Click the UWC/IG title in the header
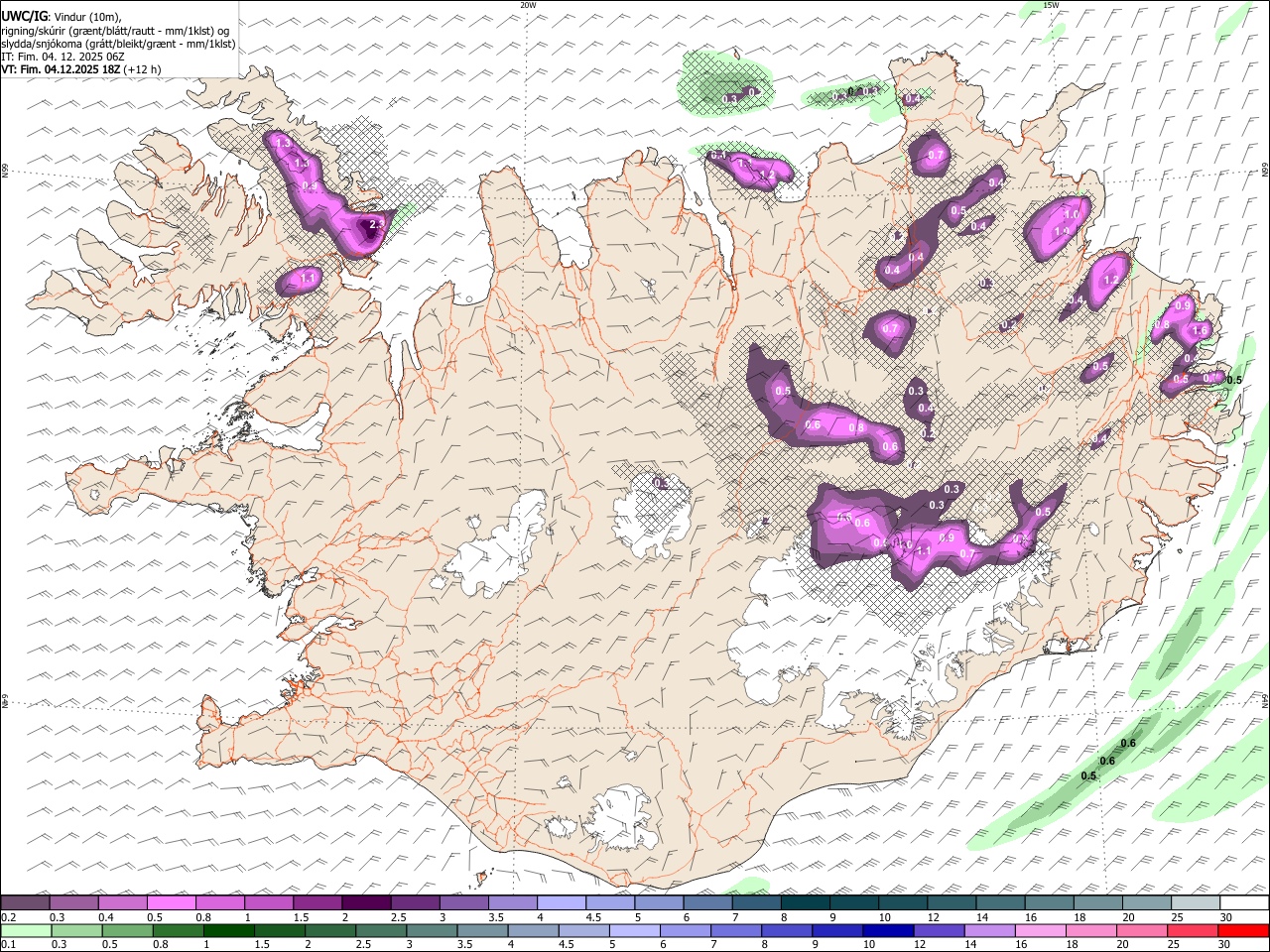 [23, 17]
